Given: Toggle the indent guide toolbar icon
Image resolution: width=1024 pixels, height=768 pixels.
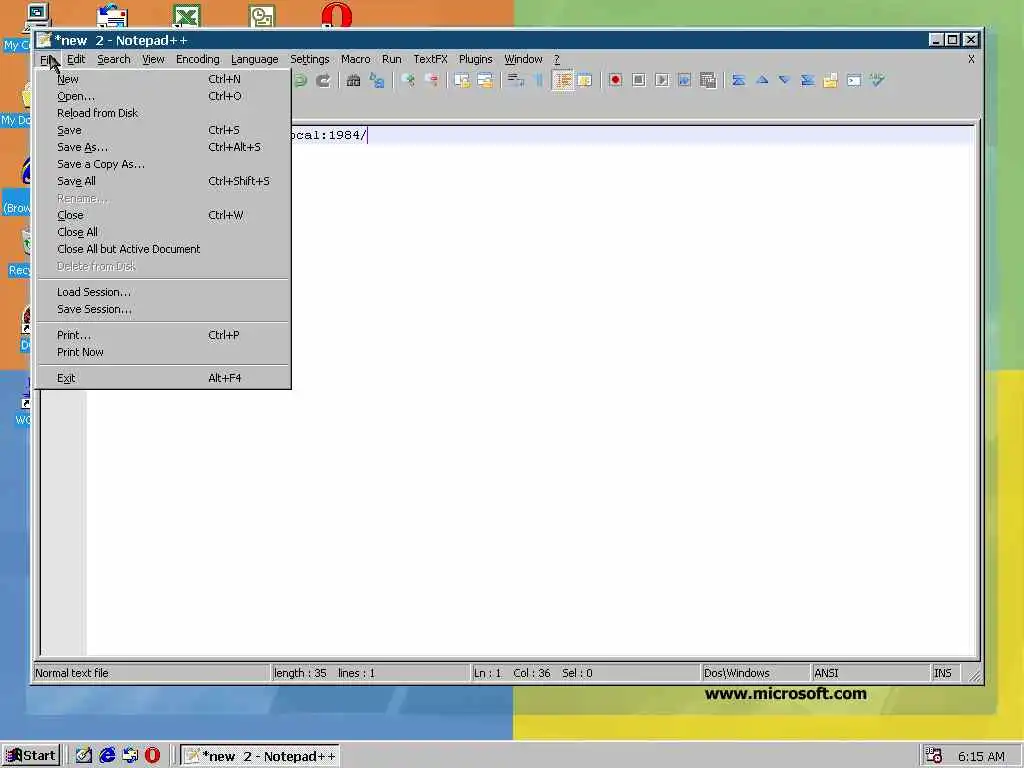Looking at the screenshot, I should [x=562, y=80].
